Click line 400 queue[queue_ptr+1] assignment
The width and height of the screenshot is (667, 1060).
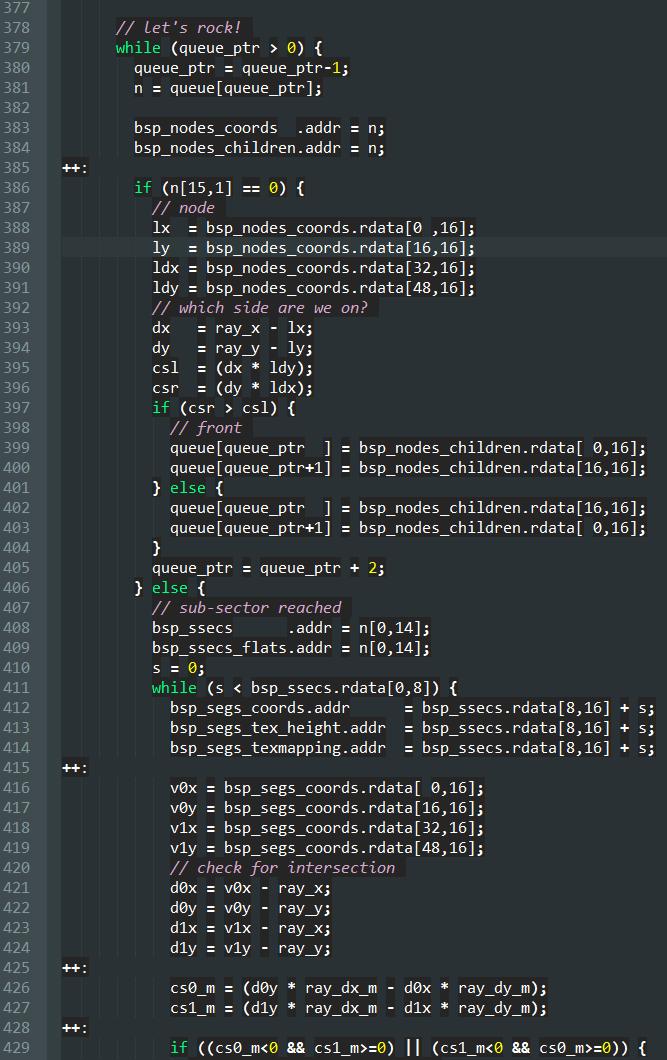pyautogui.click(x=408, y=468)
